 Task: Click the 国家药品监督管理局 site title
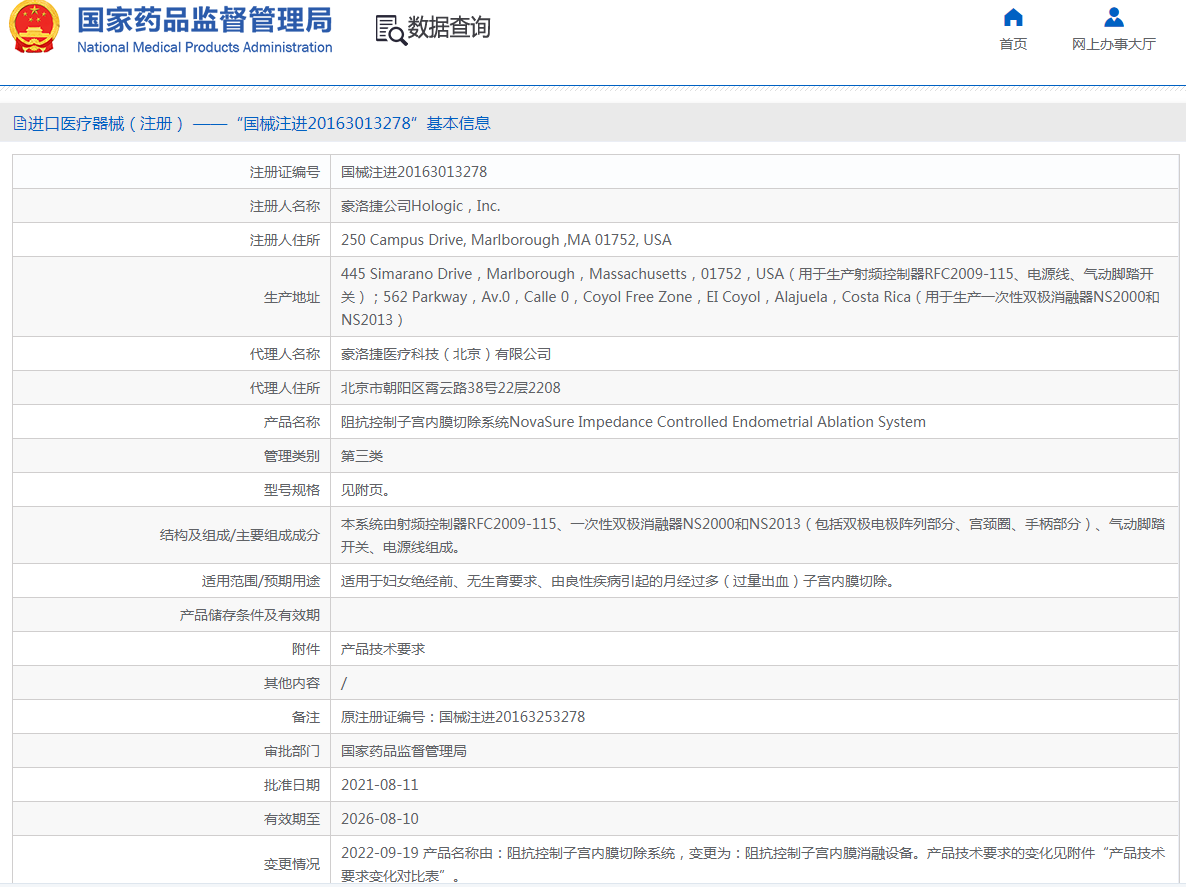(x=205, y=20)
